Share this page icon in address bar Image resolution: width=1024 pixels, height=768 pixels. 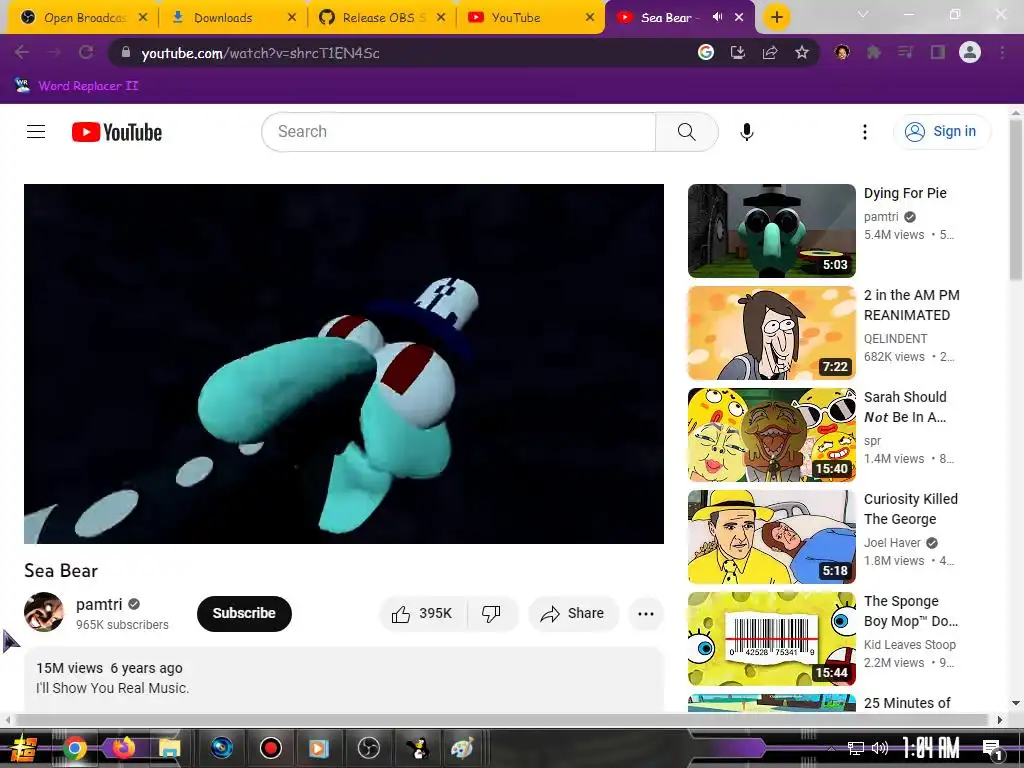click(770, 52)
